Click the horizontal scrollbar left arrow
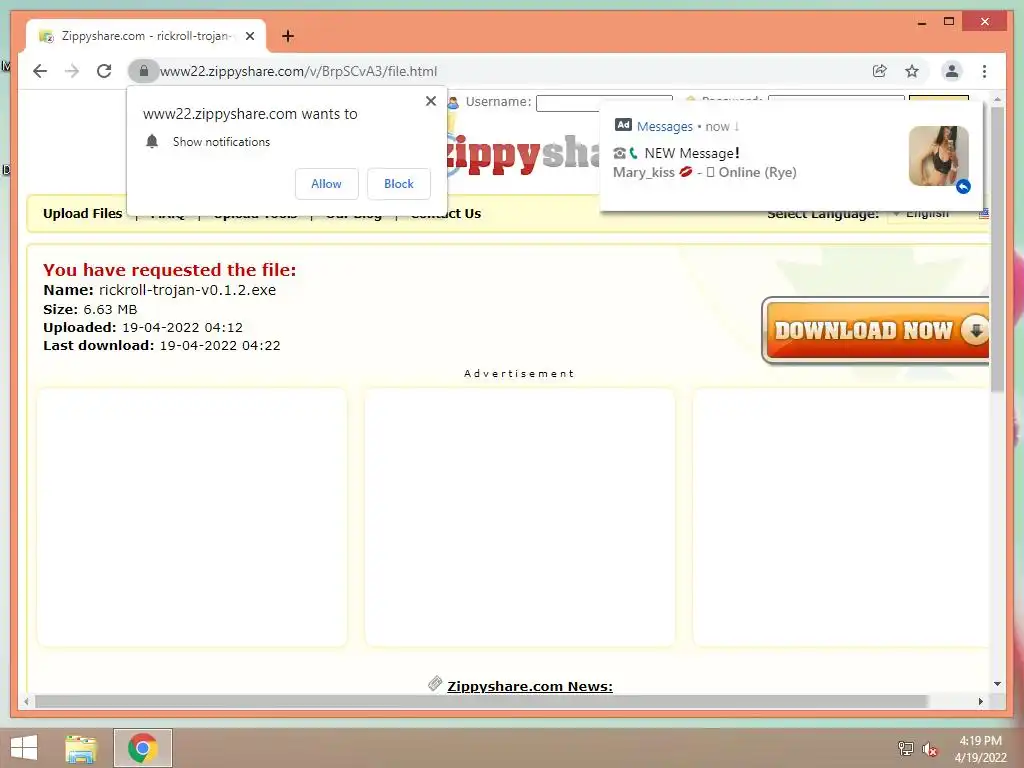 point(26,701)
